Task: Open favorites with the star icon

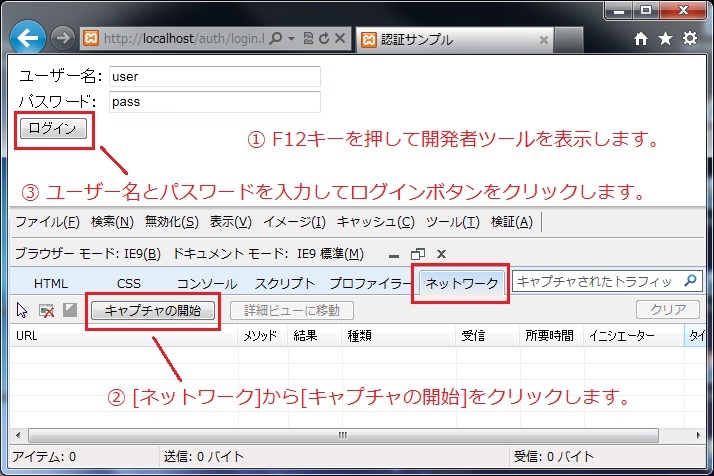Action: click(665, 39)
